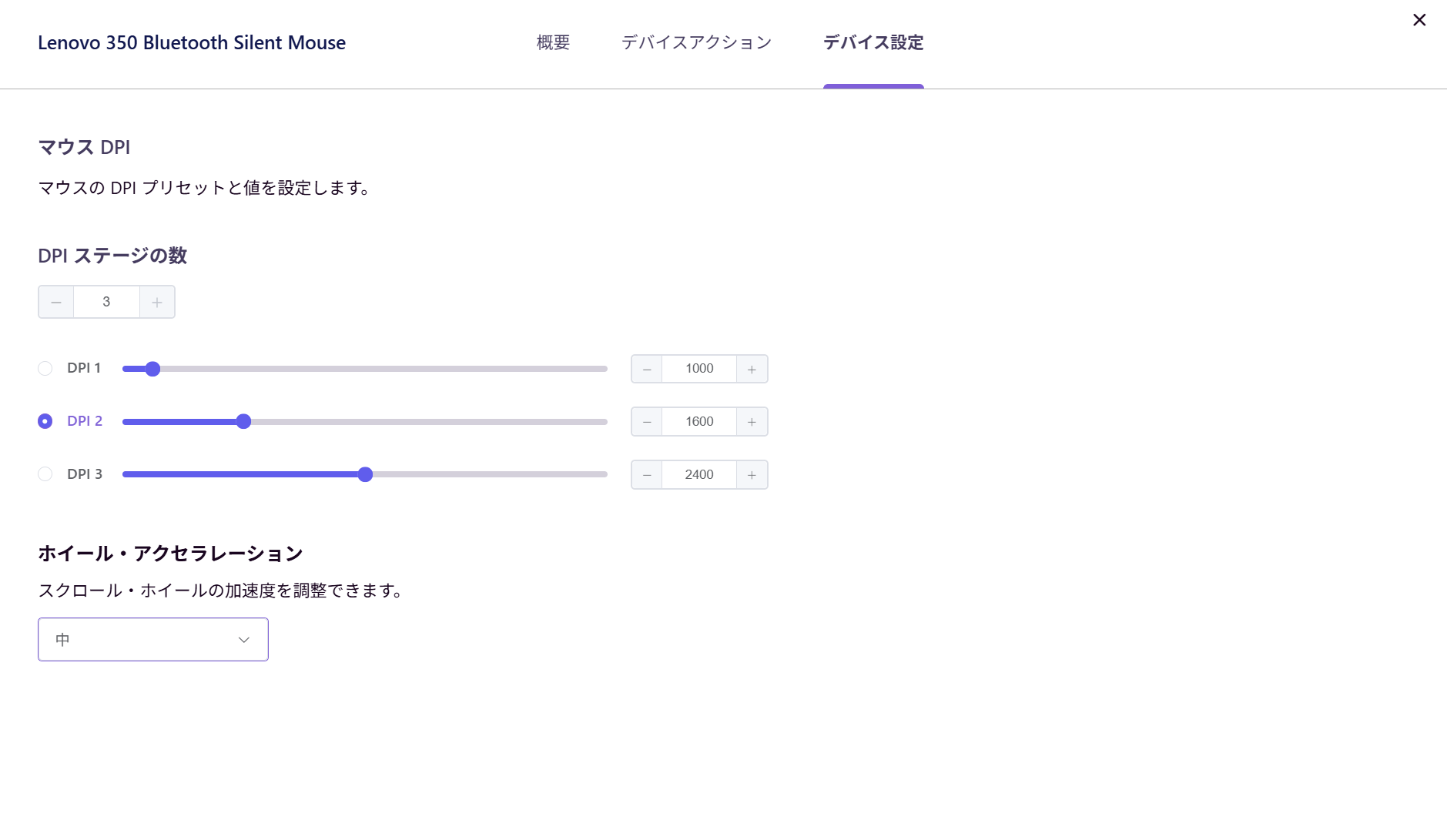Viewport: 1447px width, 840px height.
Task: Click plus next to the 2400 value
Action: pos(752,474)
